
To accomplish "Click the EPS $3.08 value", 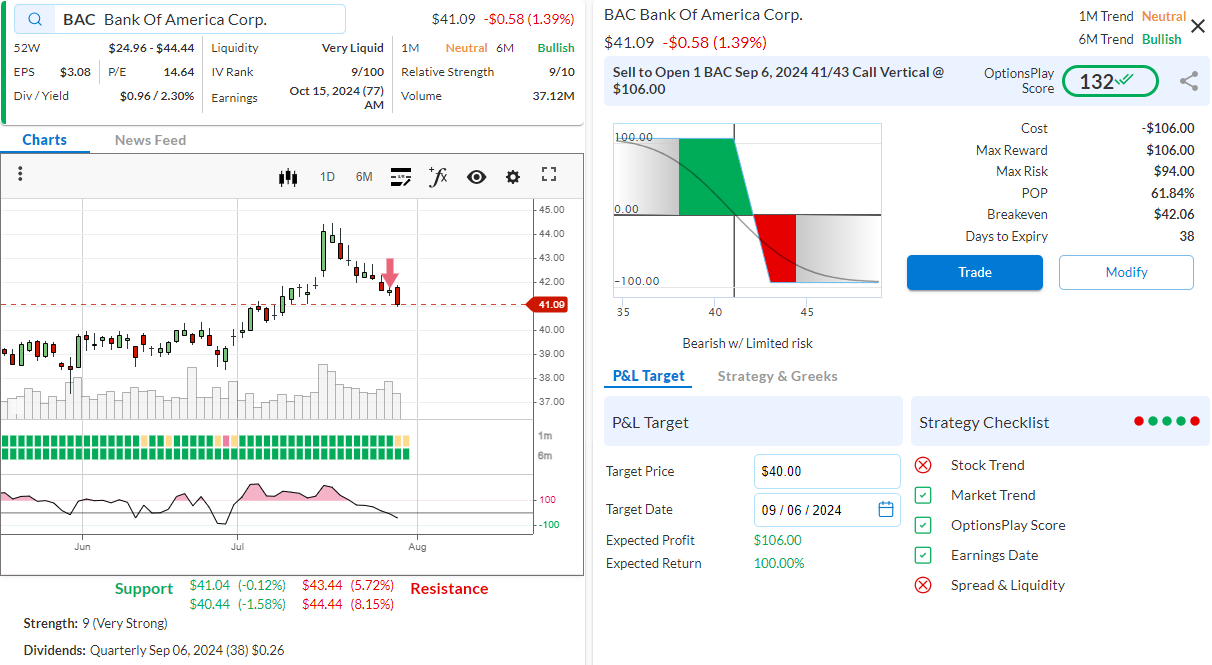I will 75,72.
